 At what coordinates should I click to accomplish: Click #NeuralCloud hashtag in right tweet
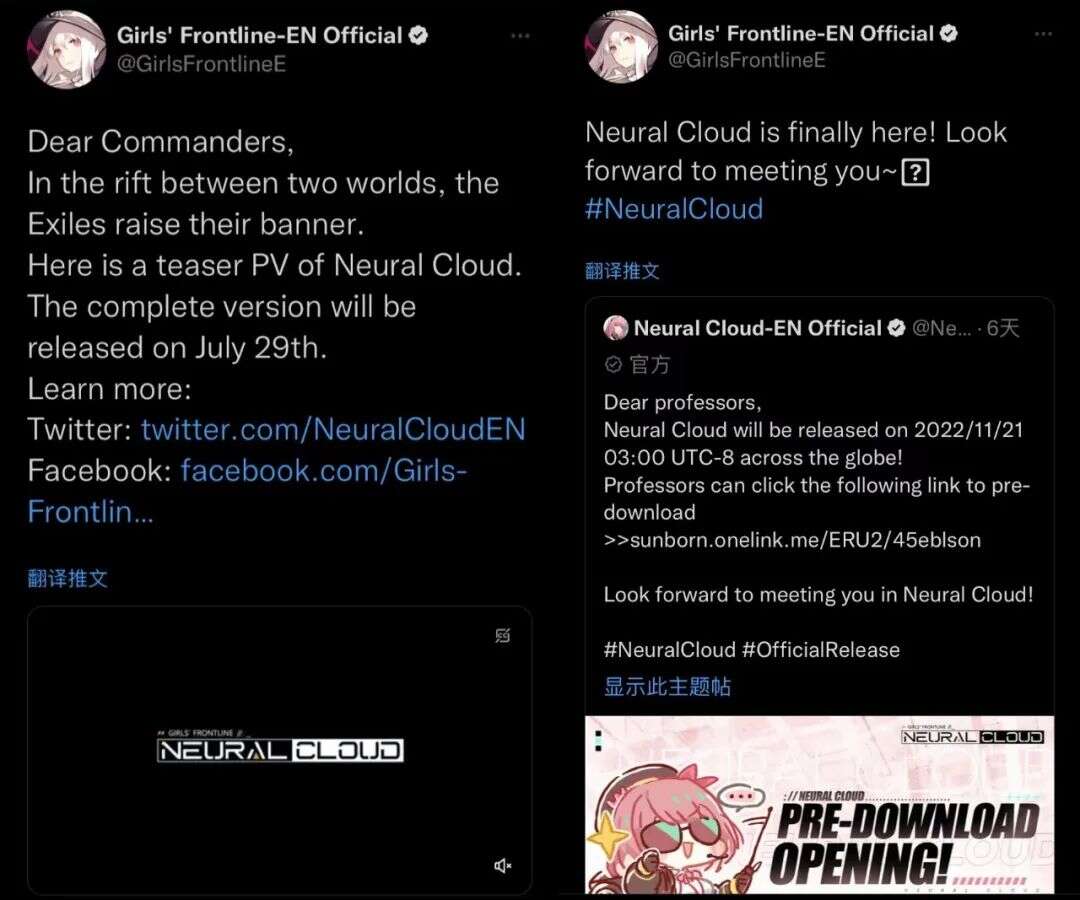pos(674,209)
